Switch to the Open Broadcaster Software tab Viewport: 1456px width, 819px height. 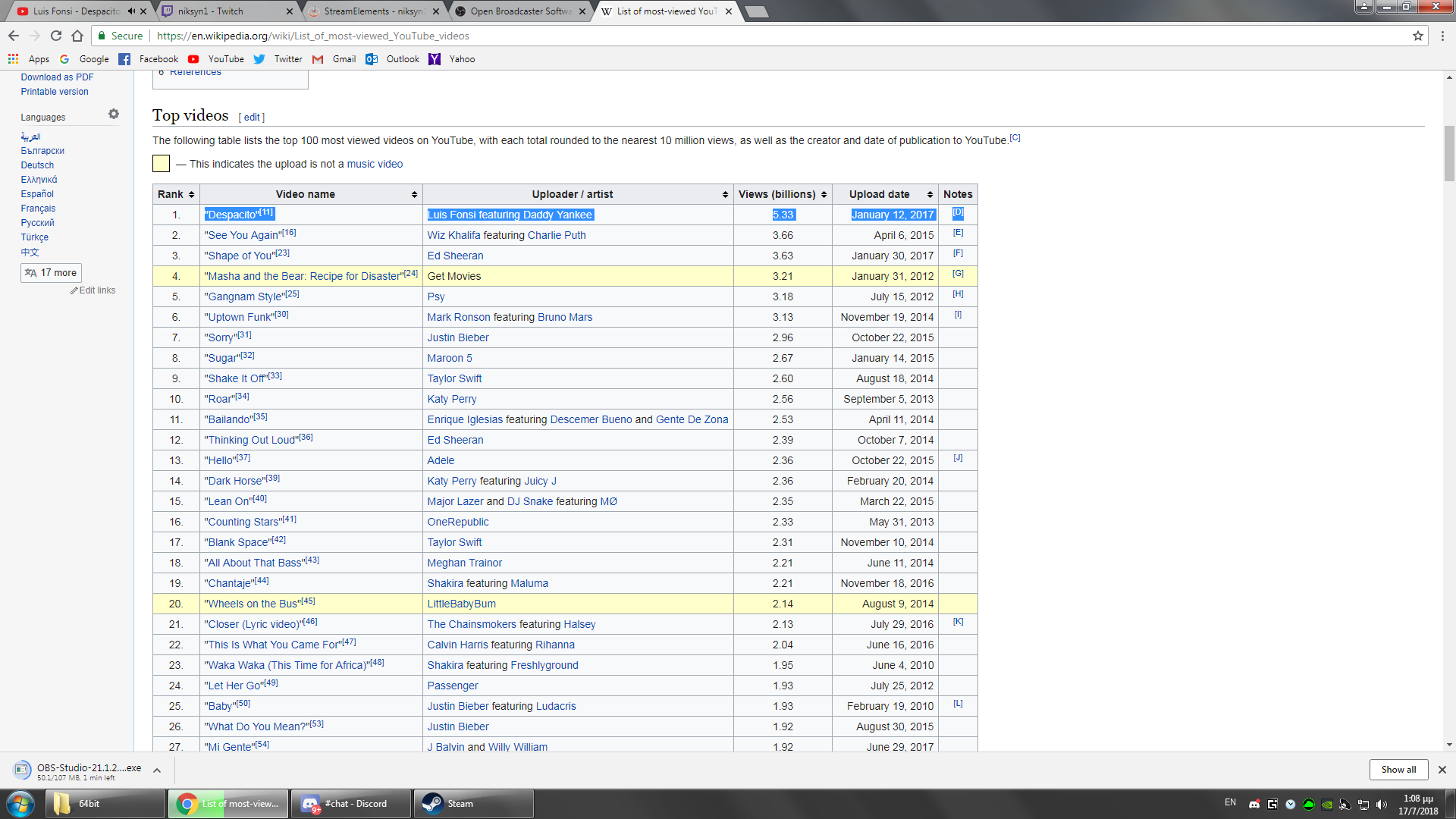(520, 11)
